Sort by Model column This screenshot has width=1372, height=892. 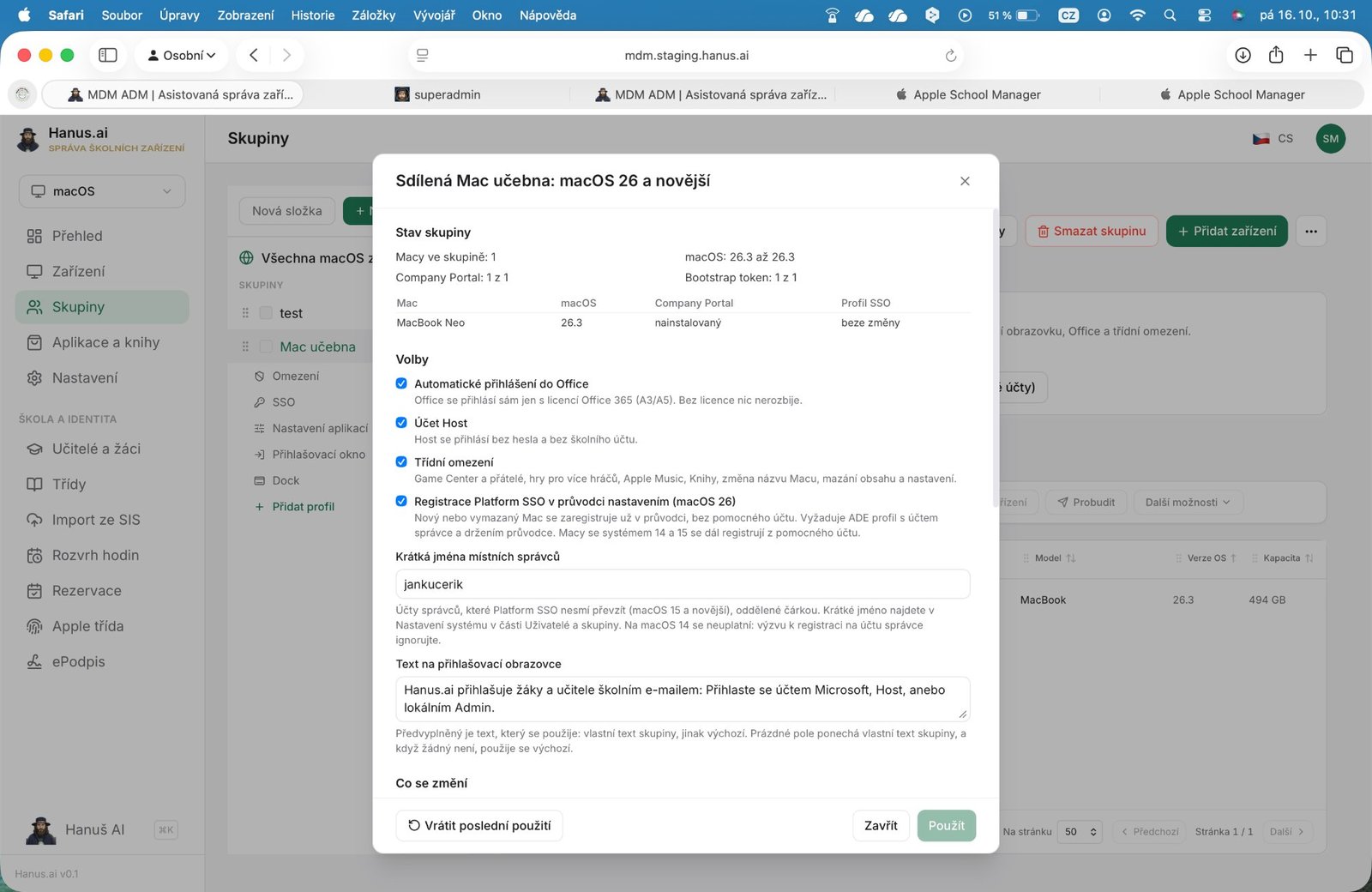[1055, 558]
